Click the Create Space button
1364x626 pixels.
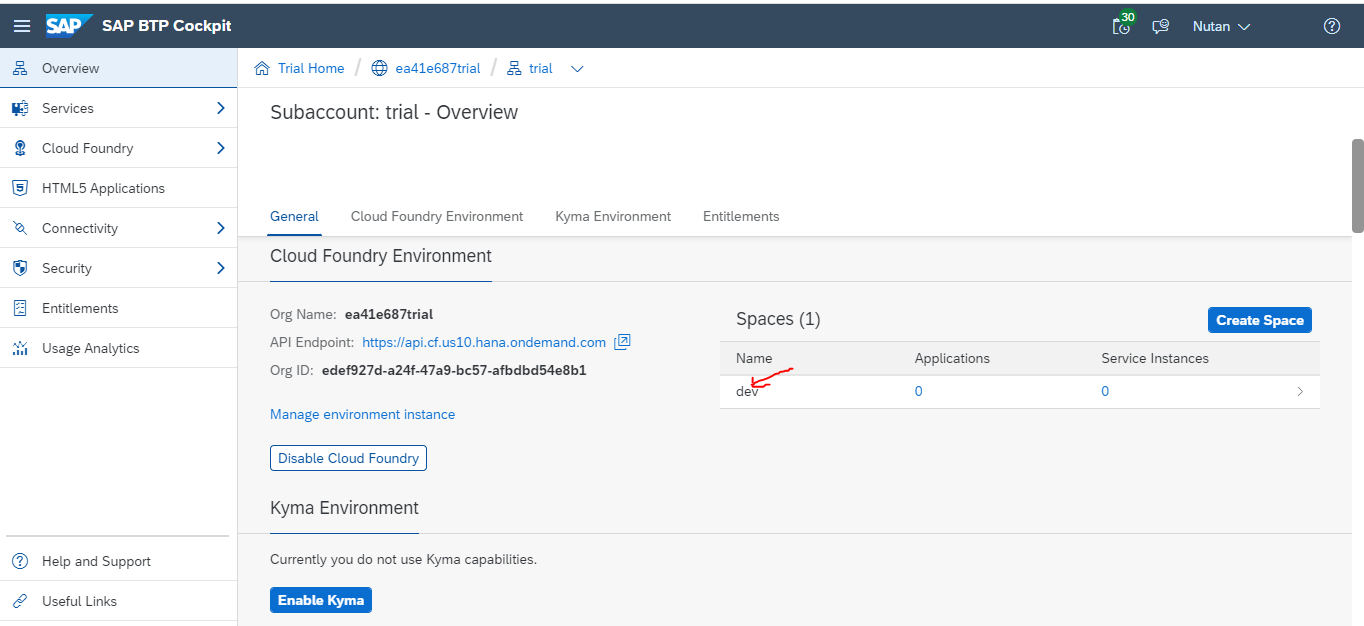[1260, 320]
